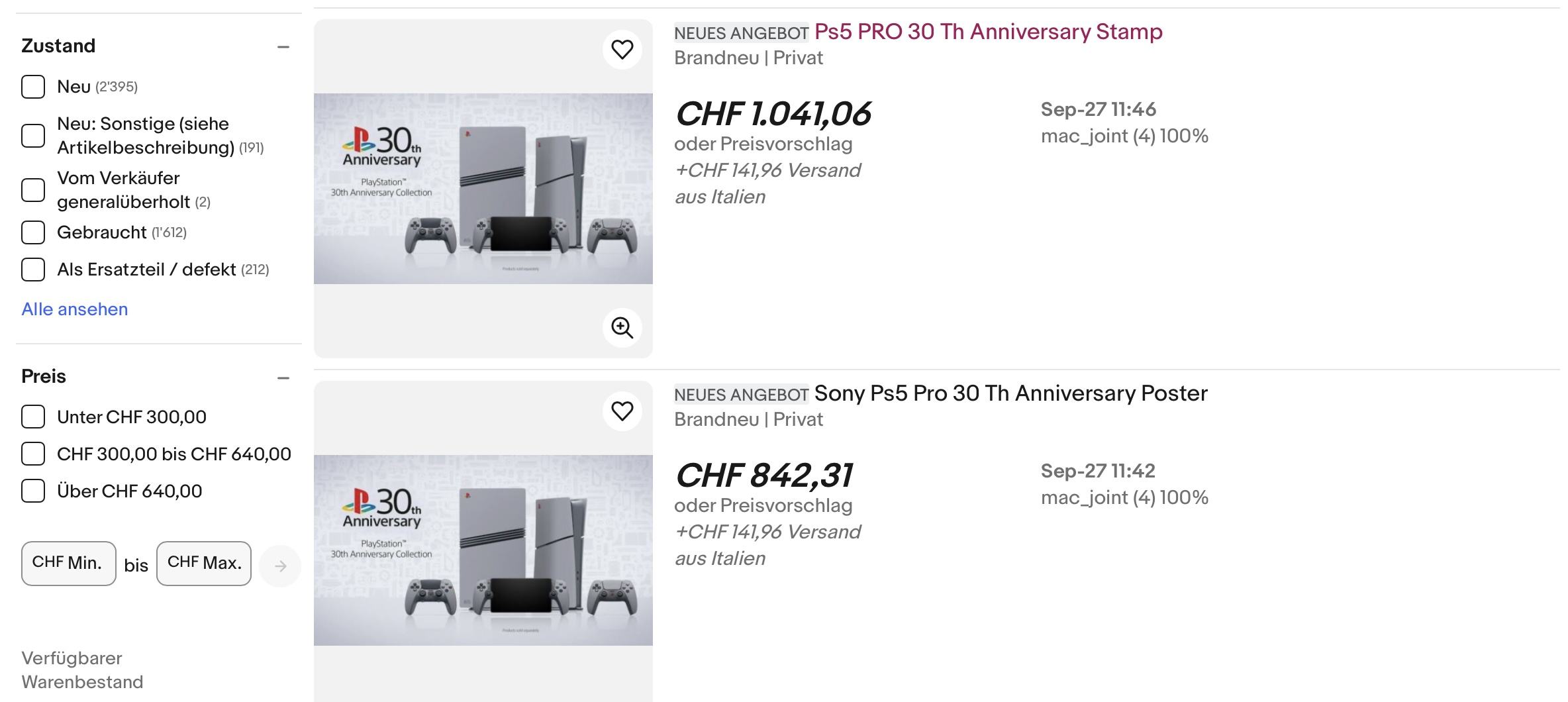
Task: Toggle Als Ersatzteil / defekt checkbox
Action: [x=33, y=270]
